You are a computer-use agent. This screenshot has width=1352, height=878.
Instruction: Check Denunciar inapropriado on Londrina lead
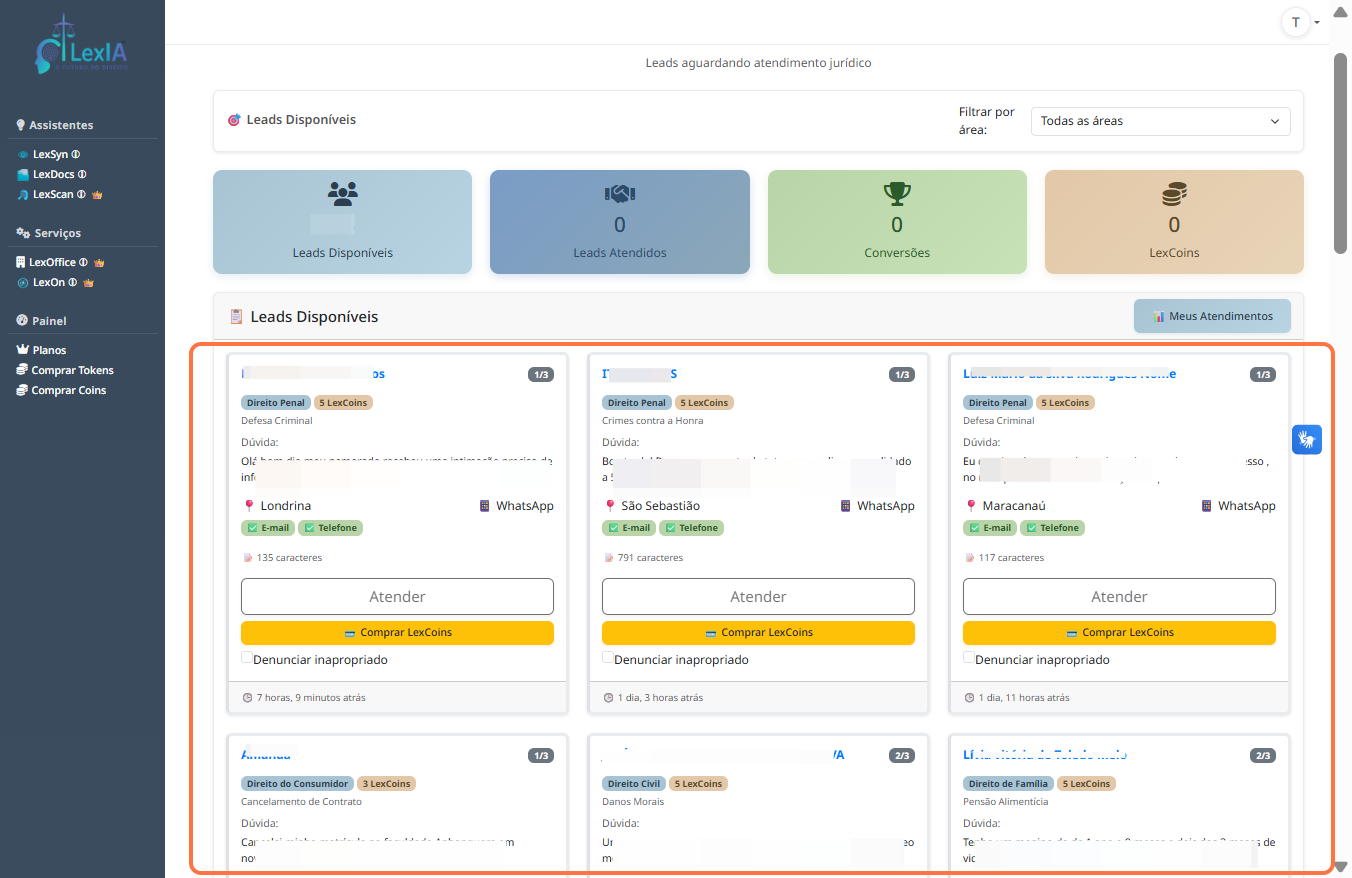(x=247, y=658)
